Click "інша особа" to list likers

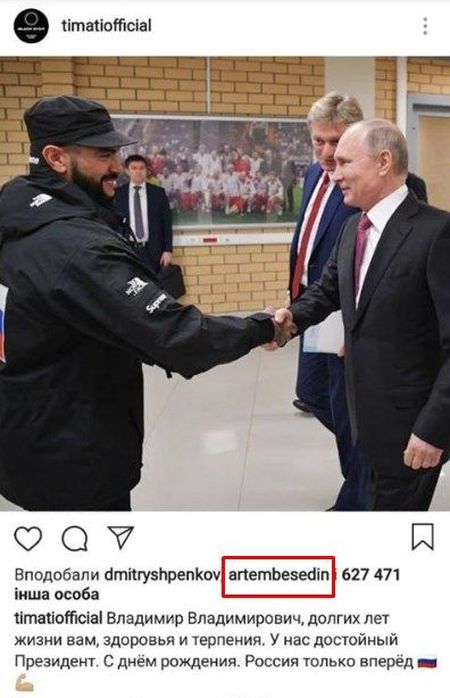click(57, 595)
